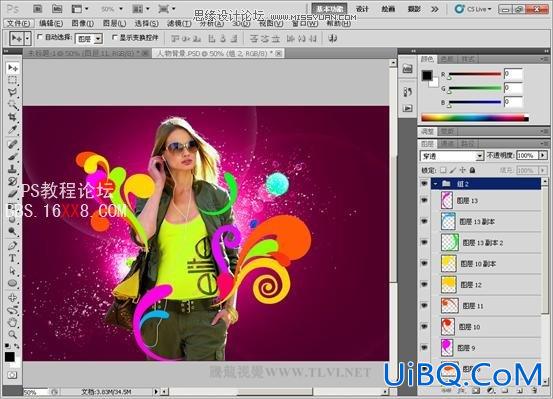Viewport: 553px width, 399px height.
Task: Select the Horizontal Type tool
Action: tap(13, 258)
